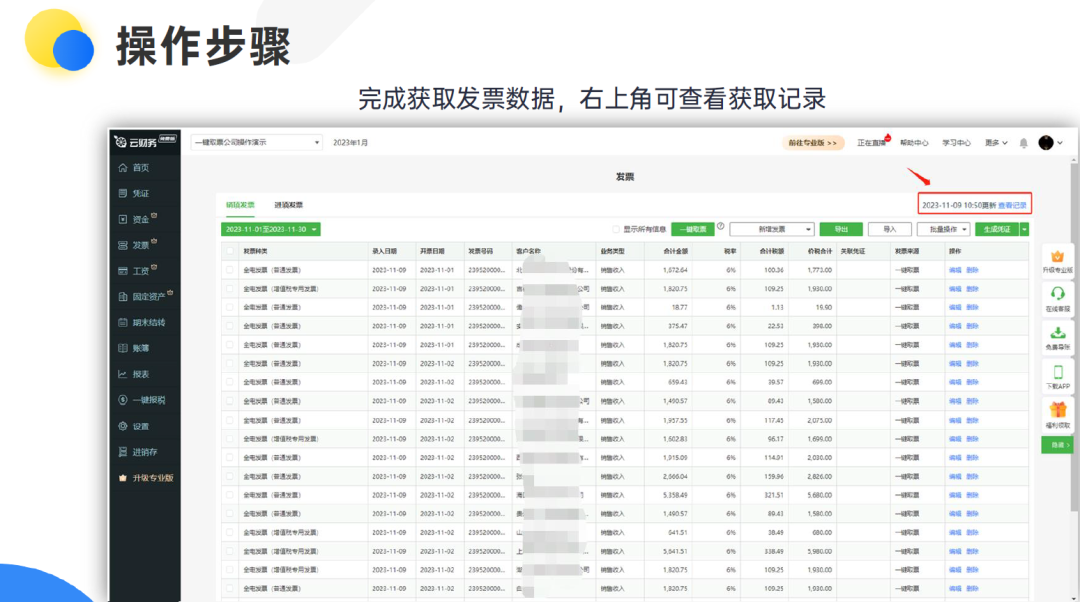Switch to the 进项发票 tab
Screen dimensions: 1080x602
coord(289,205)
